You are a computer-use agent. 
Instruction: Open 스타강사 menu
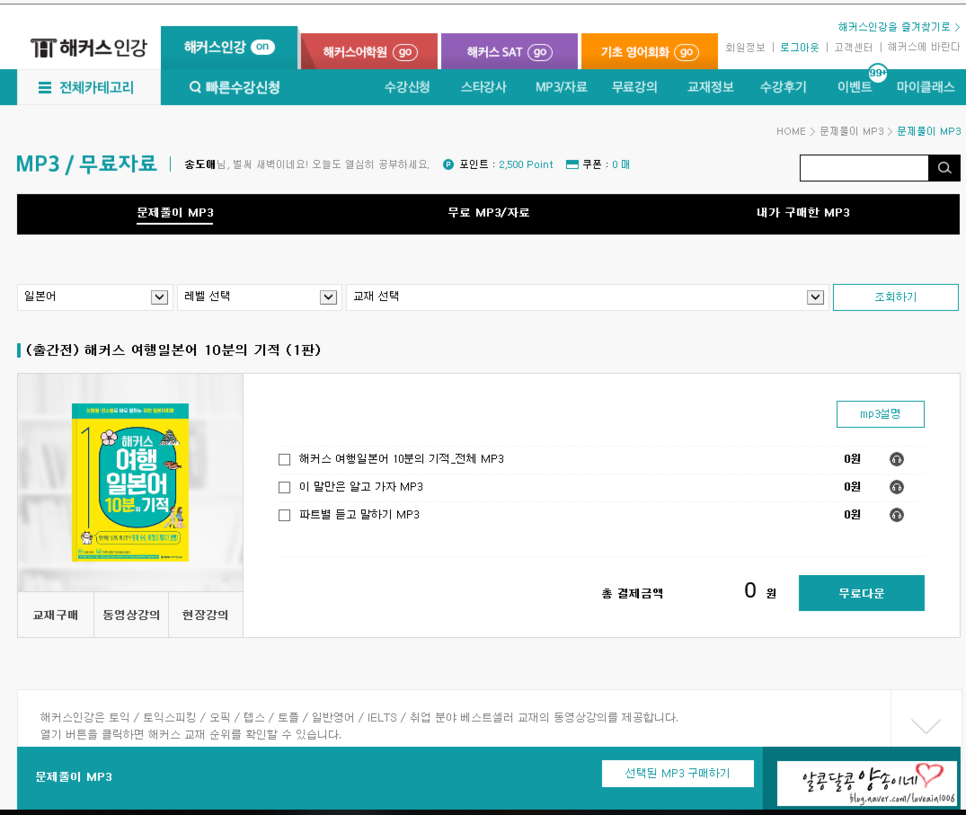[483, 87]
